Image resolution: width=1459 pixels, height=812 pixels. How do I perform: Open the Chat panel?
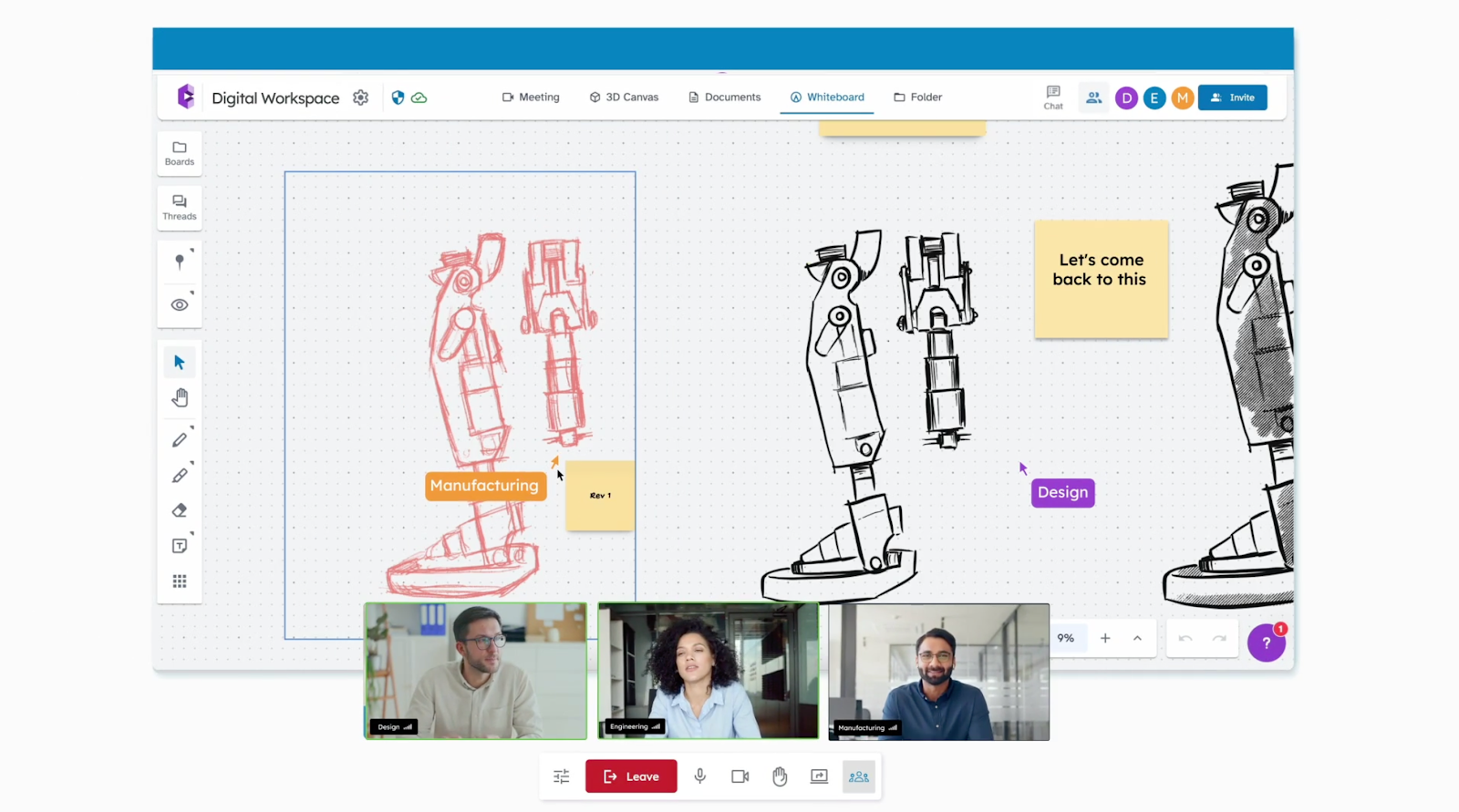pos(1053,98)
